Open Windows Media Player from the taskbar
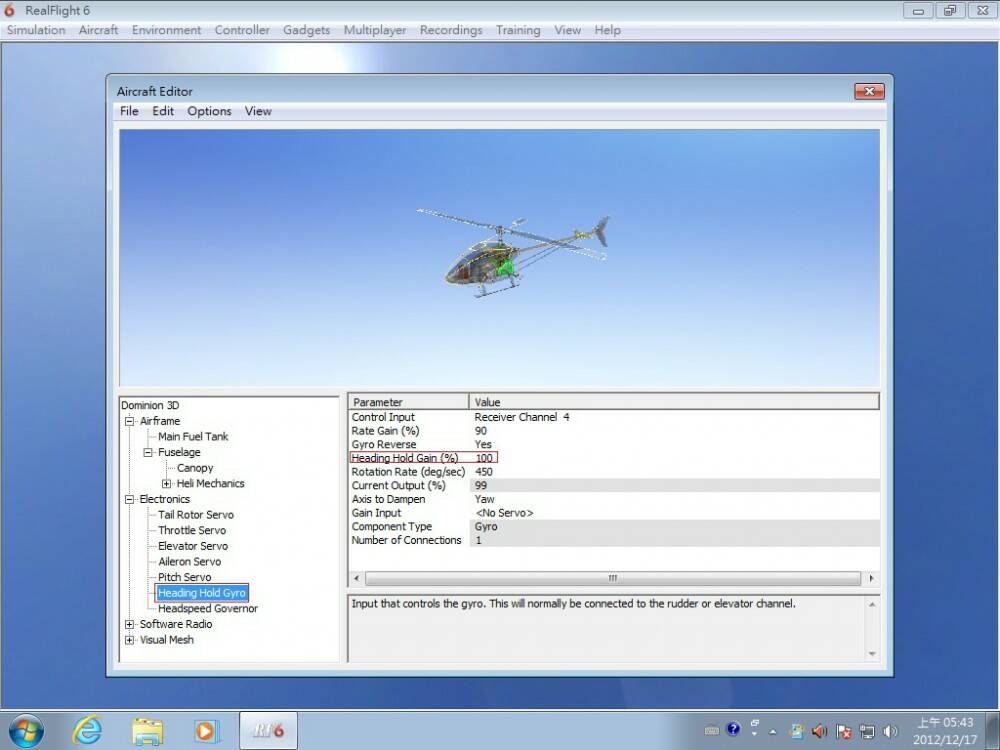This screenshot has height=750, width=1000. coord(206,732)
